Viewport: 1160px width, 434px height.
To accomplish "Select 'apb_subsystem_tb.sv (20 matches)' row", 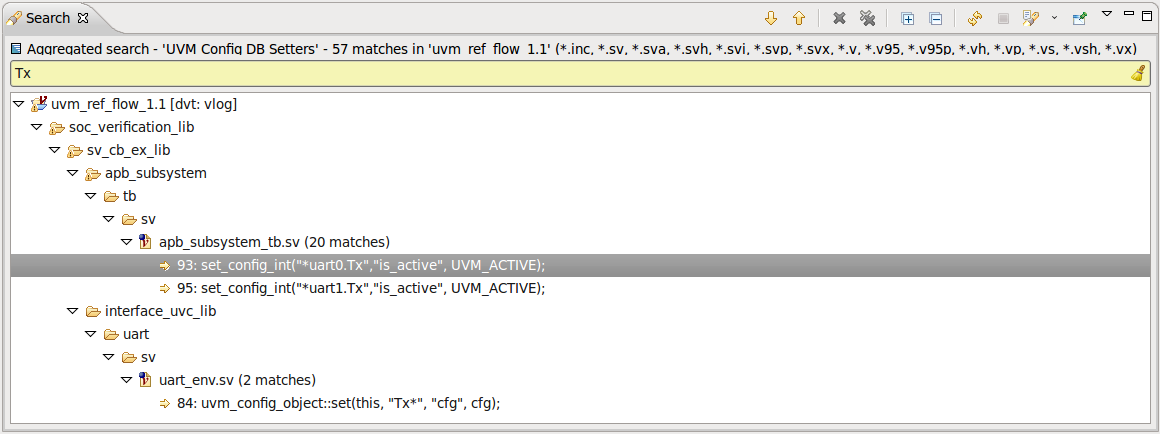I will [274, 242].
